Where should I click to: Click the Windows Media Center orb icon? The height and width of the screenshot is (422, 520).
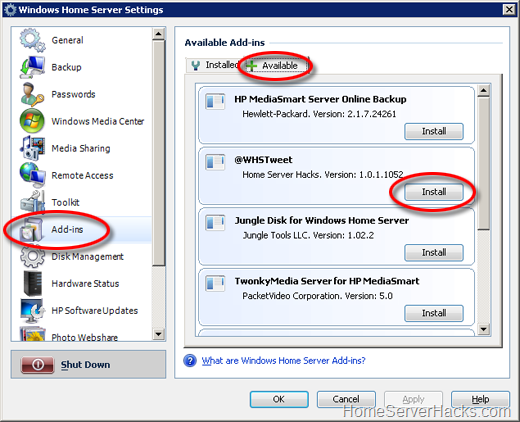point(32,121)
